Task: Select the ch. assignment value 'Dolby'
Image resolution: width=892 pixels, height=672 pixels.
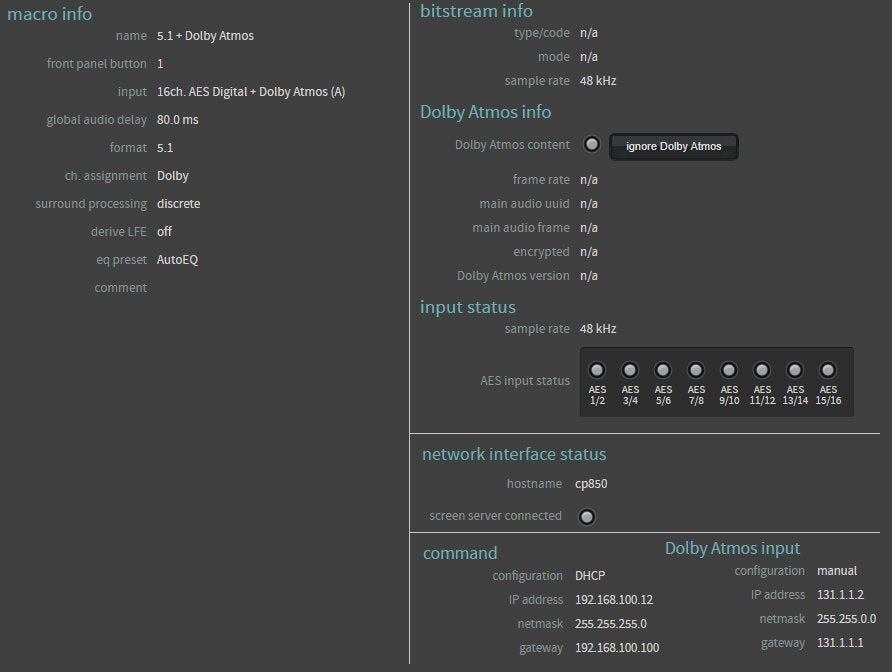Action: coord(172,176)
